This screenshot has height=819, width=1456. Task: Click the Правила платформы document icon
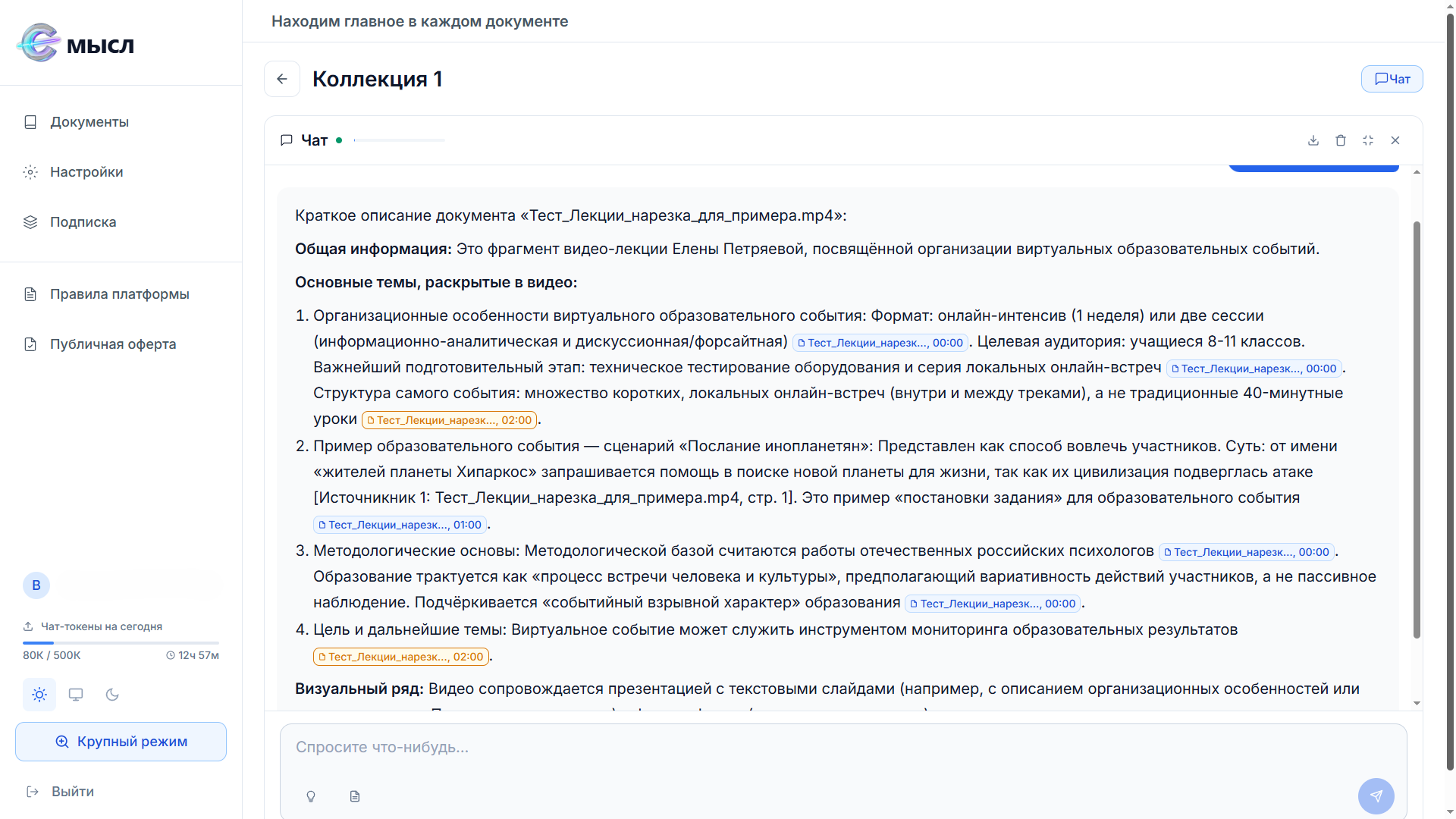coord(30,294)
